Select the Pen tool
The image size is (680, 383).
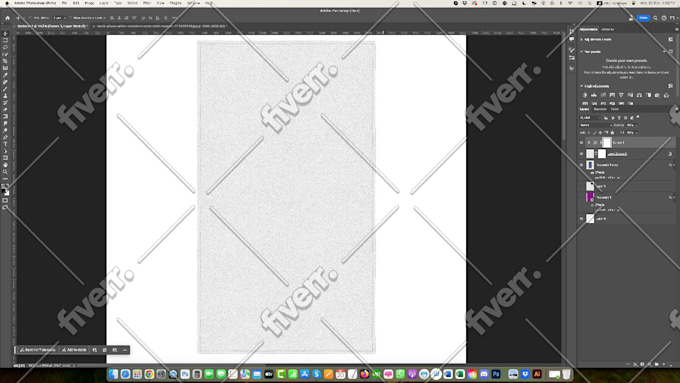(5, 137)
